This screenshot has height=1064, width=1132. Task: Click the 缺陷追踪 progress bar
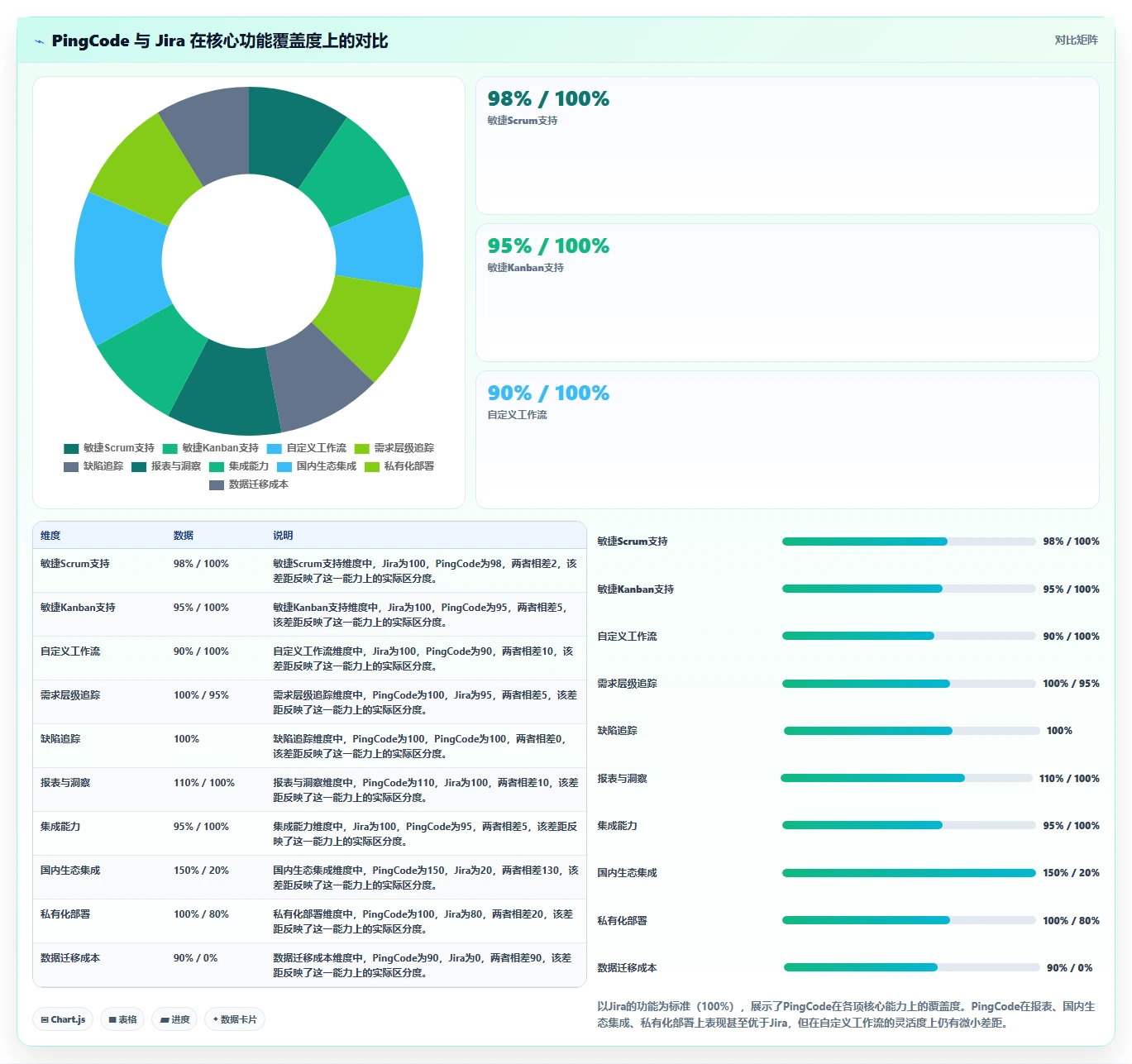tap(911, 731)
